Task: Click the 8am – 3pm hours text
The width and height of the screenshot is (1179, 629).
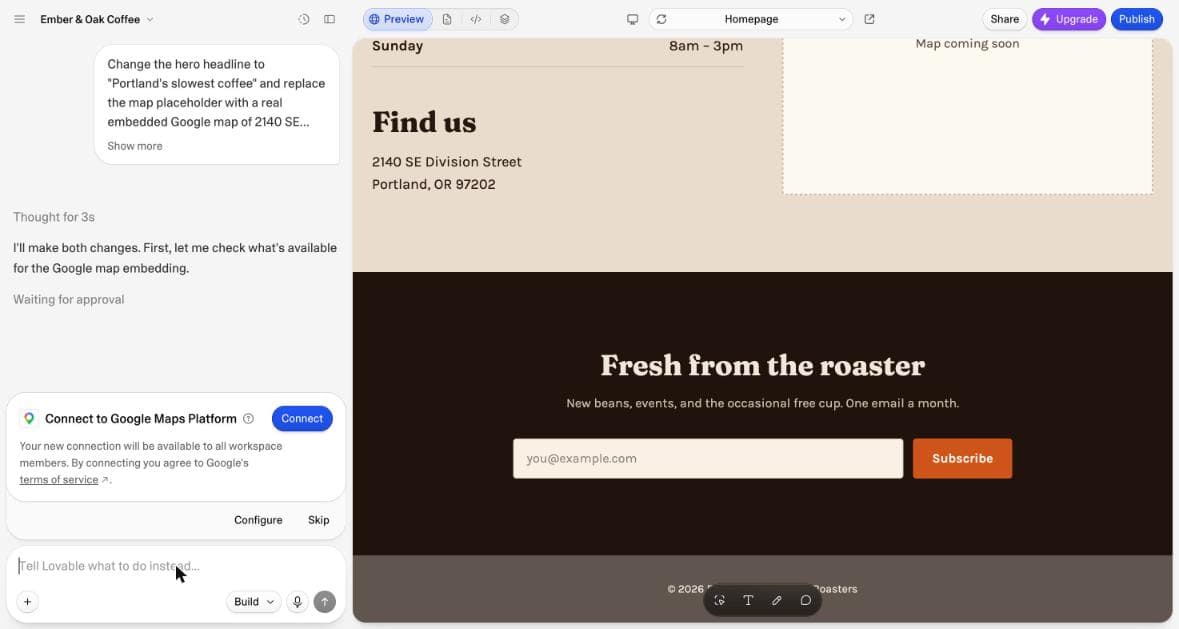Action: tap(705, 46)
